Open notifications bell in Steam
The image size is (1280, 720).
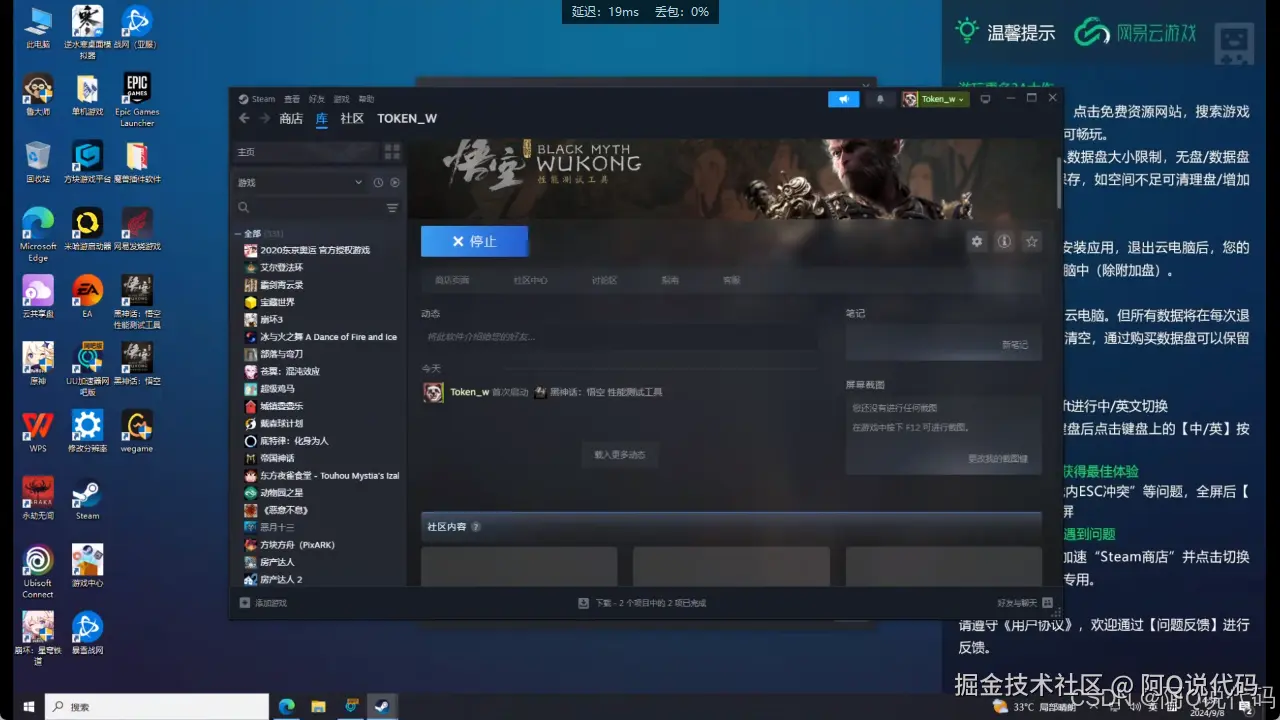pyautogui.click(x=880, y=99)
